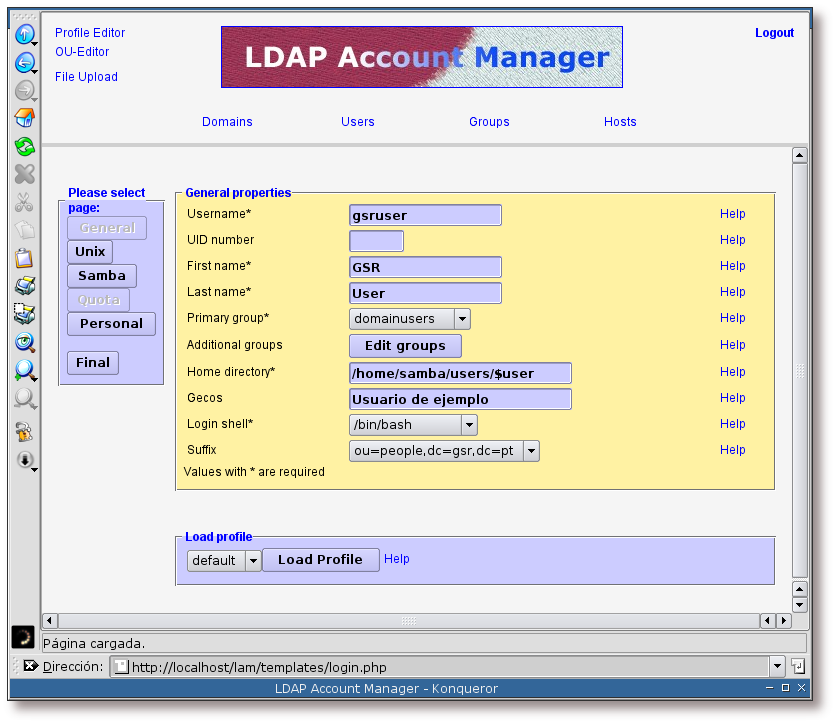836x724 pixels.
Task: Open the Home page icon
Action: click(x=24, y=119)
